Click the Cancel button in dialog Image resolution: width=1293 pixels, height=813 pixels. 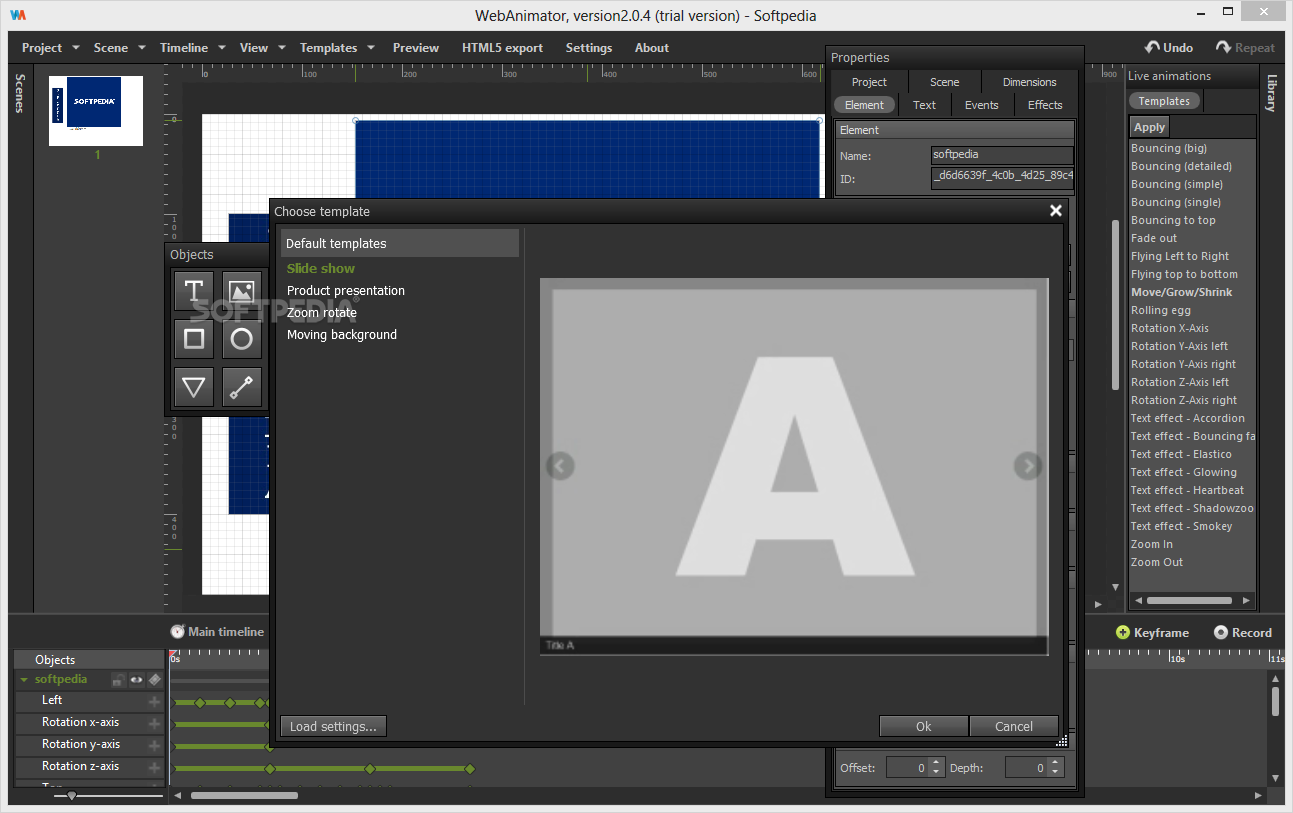[1014, 727]
